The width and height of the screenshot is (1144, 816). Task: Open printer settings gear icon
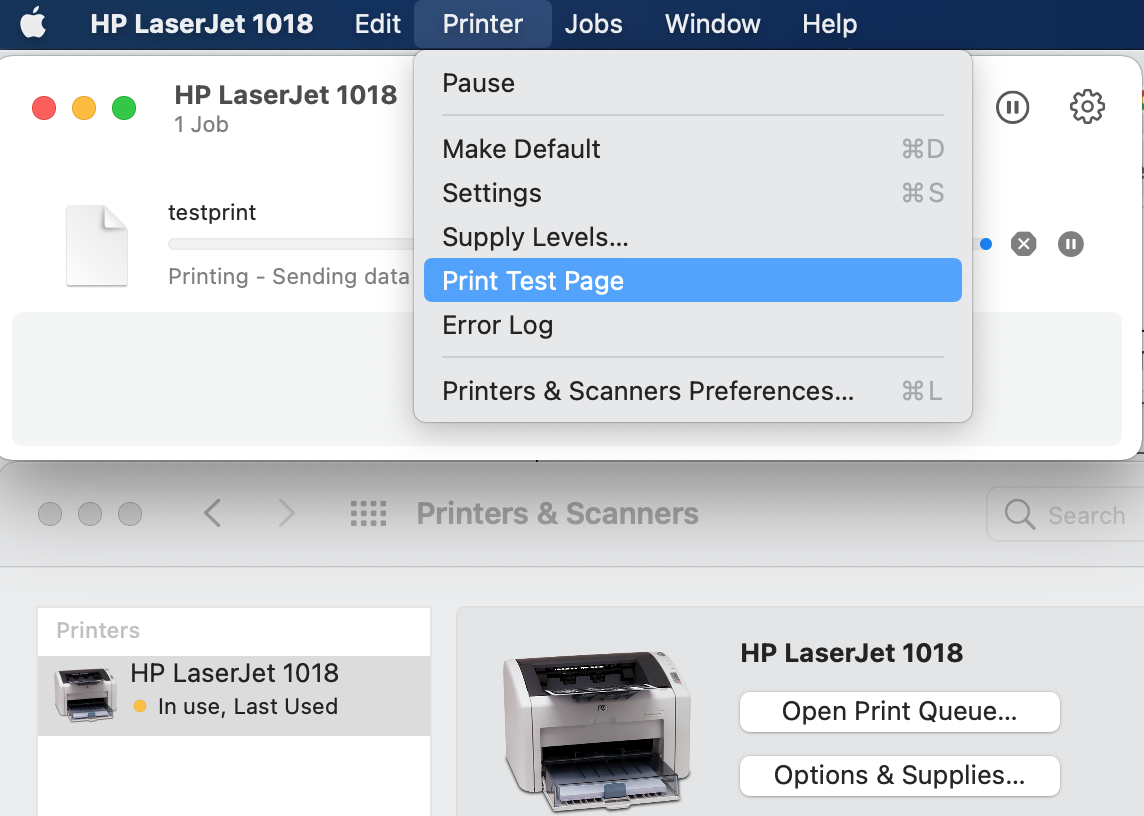click(x=1087, y=107)
